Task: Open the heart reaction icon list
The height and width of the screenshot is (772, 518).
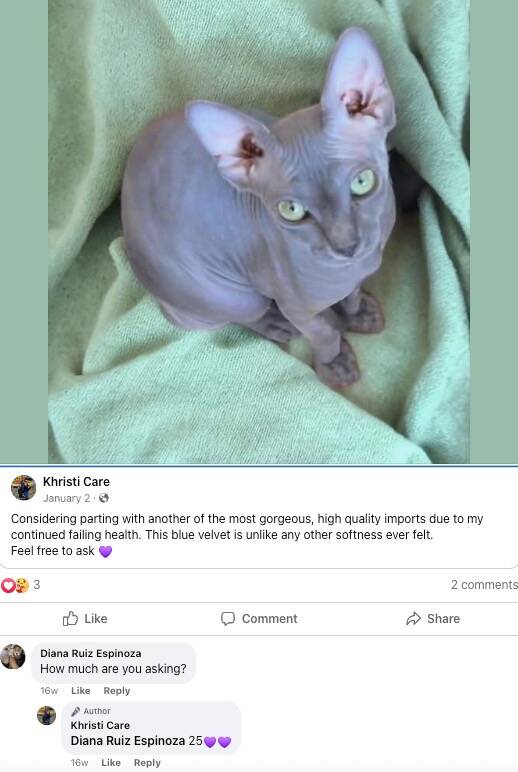Action: pos(7,585)
